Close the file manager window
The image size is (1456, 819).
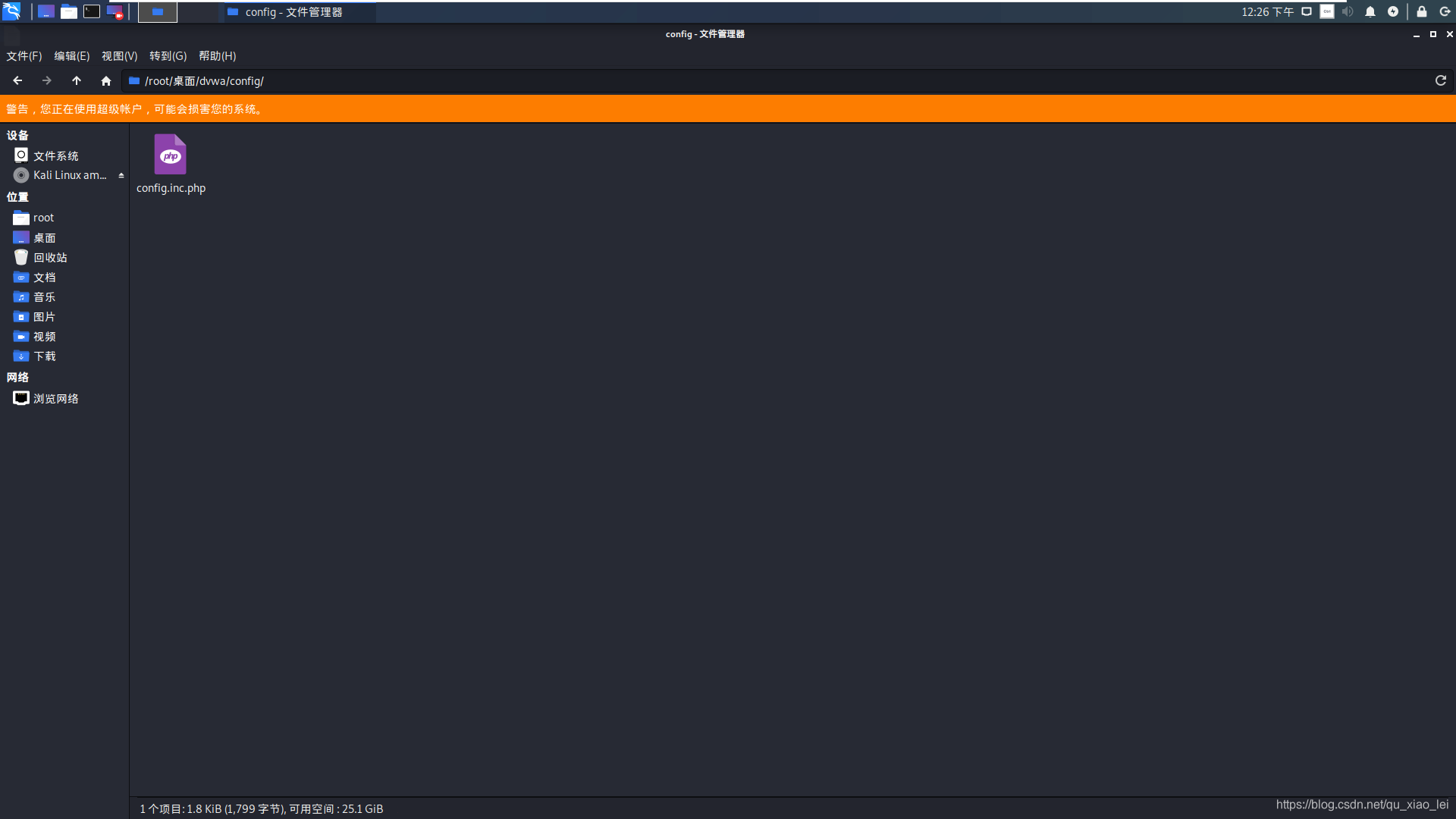(x=1449, y=34)
